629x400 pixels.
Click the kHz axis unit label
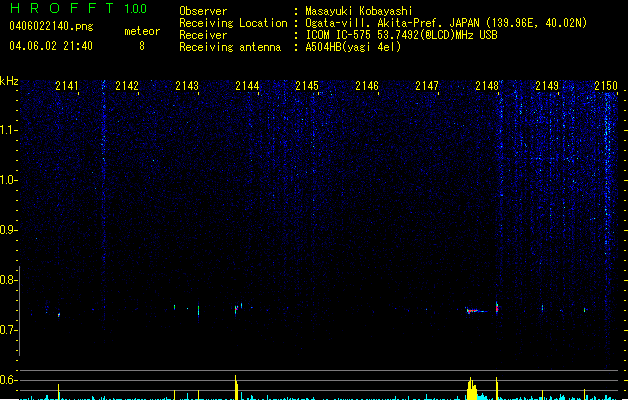click(9, 81)
